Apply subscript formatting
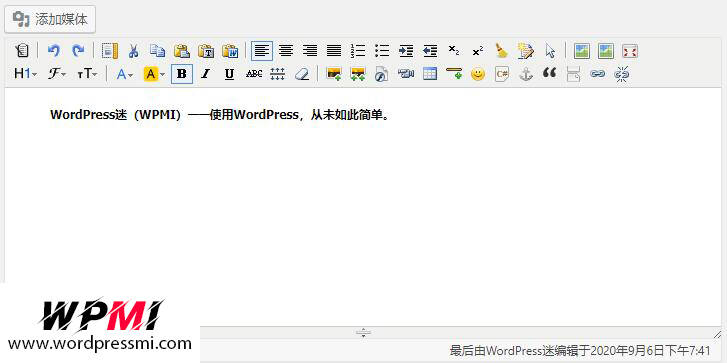Image resolution: width=727 pixels, height=363 pixels. coord(454,51)
